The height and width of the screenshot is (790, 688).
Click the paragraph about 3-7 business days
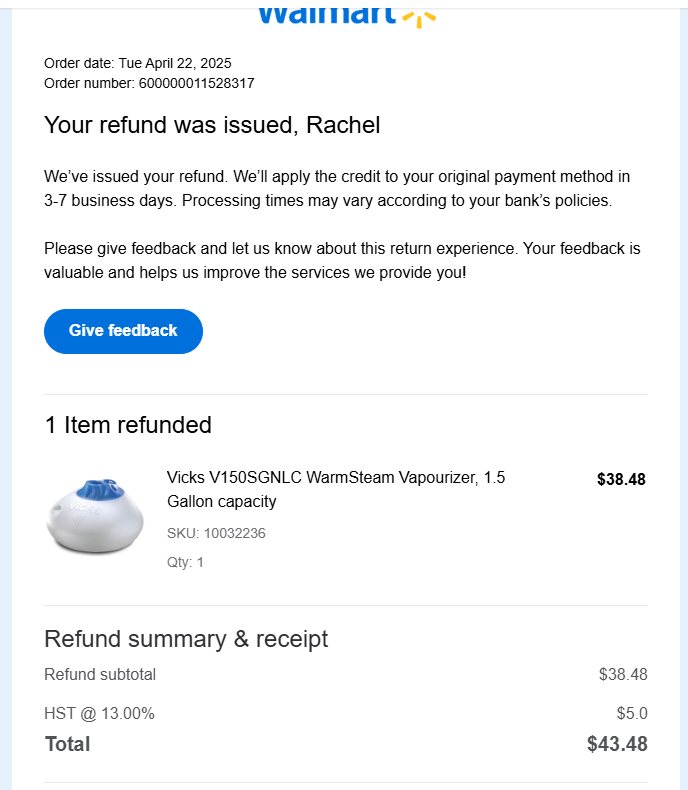[x=337, y=188]
